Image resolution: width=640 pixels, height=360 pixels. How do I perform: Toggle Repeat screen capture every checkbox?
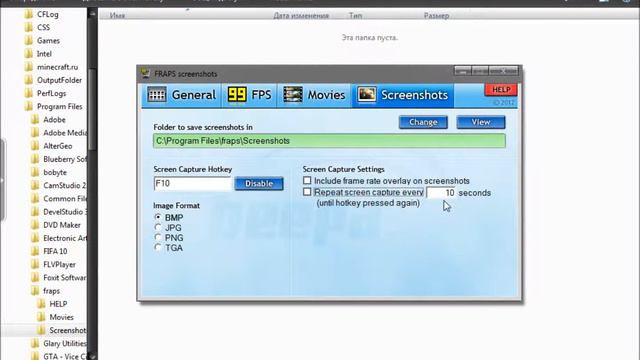click(x=307, y=192)
